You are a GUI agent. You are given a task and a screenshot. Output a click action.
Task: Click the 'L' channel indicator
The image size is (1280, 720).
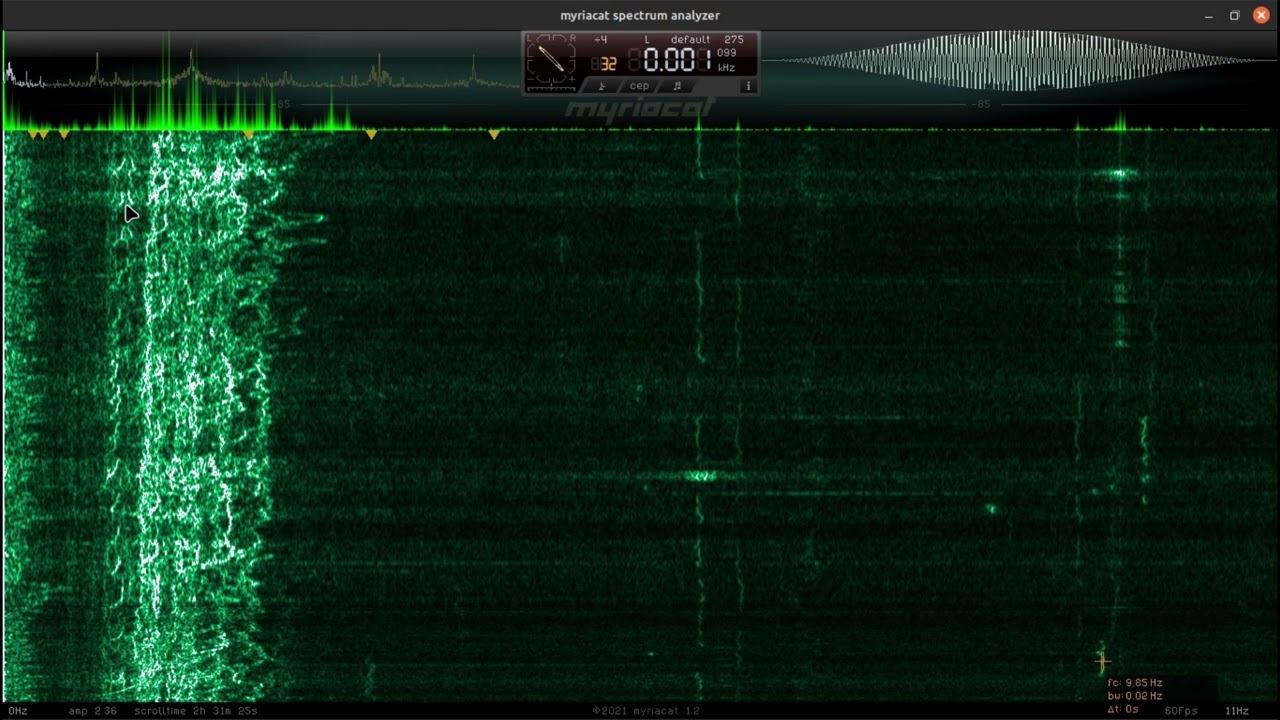point(647,40)
